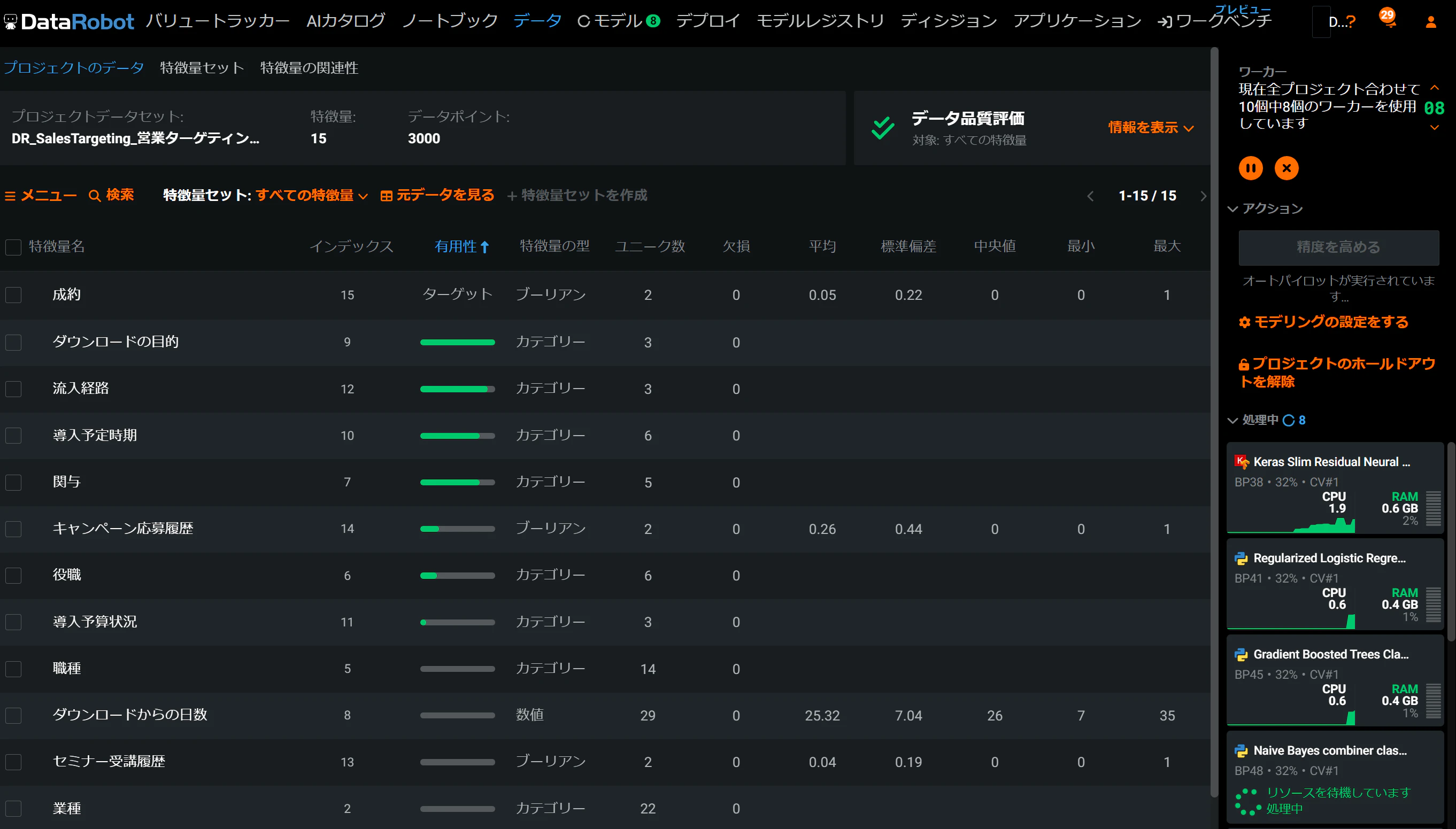The height and width of the screenshot is (829, 1456).
Task: Switch to the 特徴量セット tab
Action: tap(202, 68)
